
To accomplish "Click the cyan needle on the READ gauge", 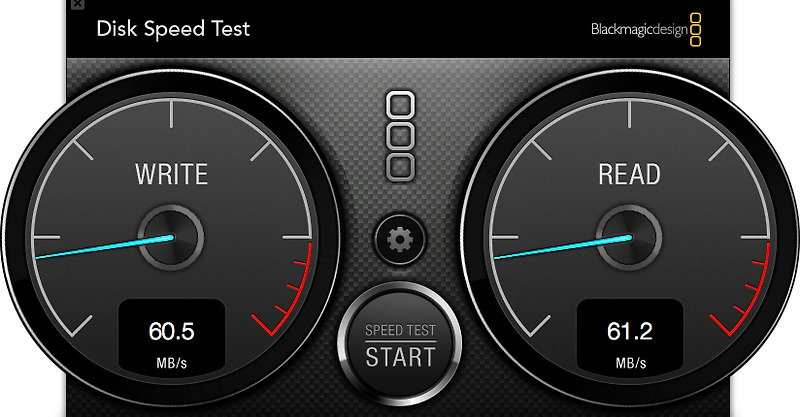I will pos(563,247).
